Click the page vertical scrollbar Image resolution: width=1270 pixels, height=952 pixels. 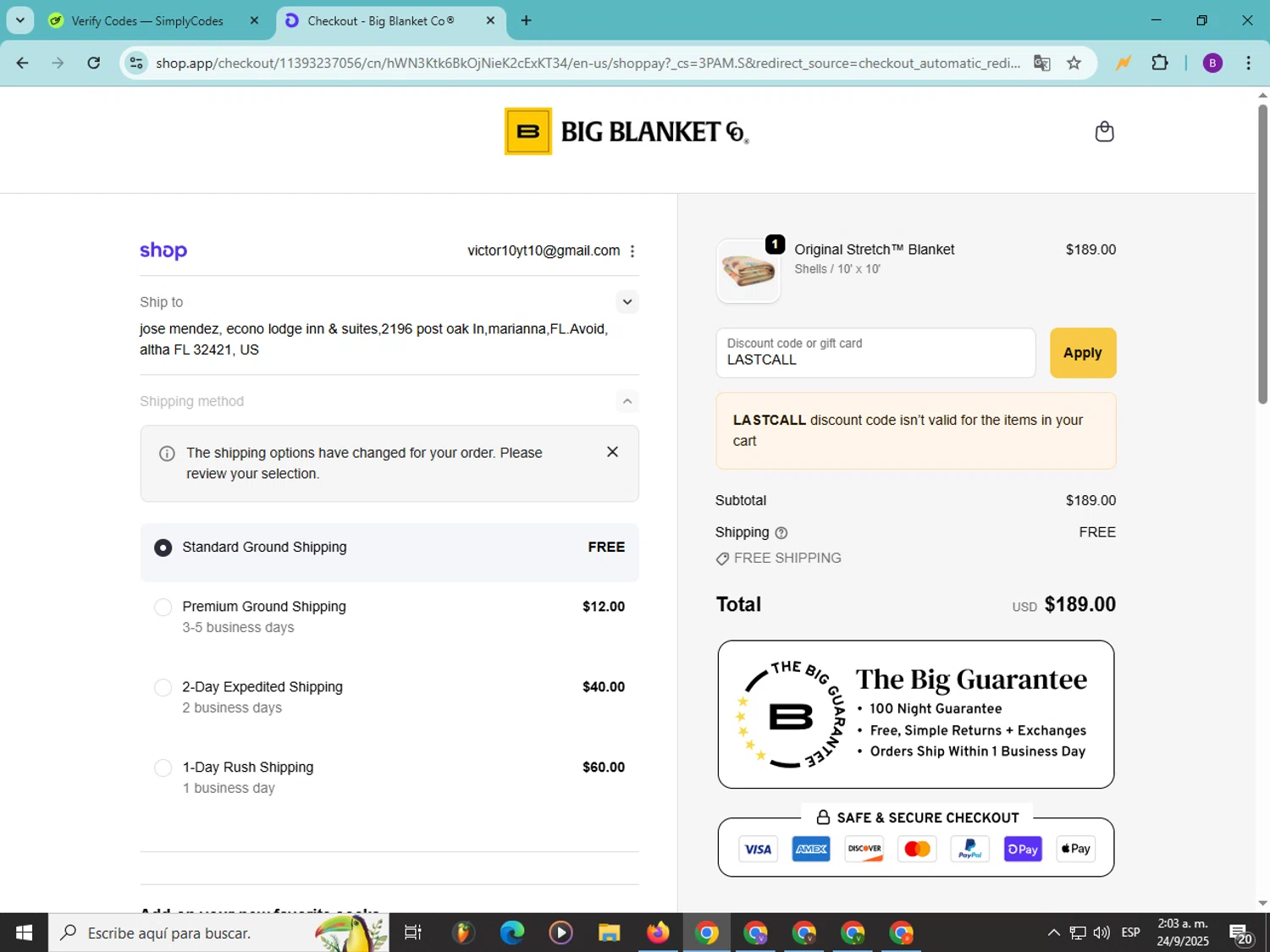coord(1262,254)
